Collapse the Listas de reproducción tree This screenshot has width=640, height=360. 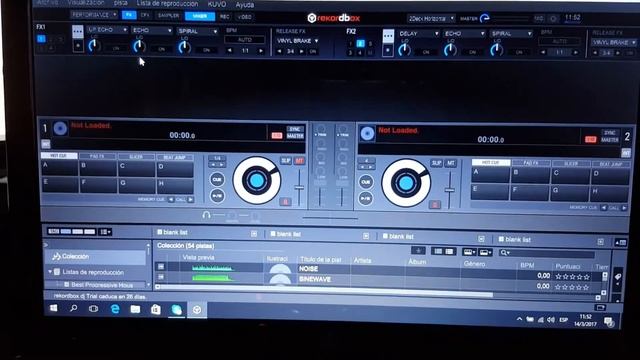(x=50, y=271)
